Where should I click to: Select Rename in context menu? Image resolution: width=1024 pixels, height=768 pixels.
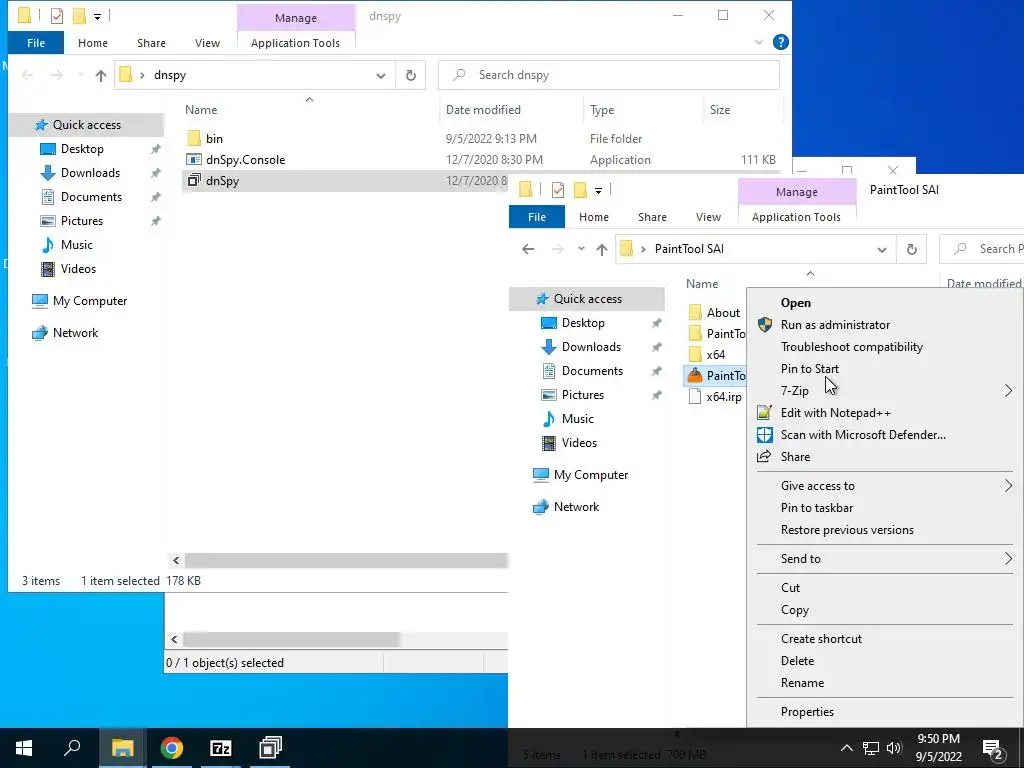pyautogui.click(x=802, y=683)
